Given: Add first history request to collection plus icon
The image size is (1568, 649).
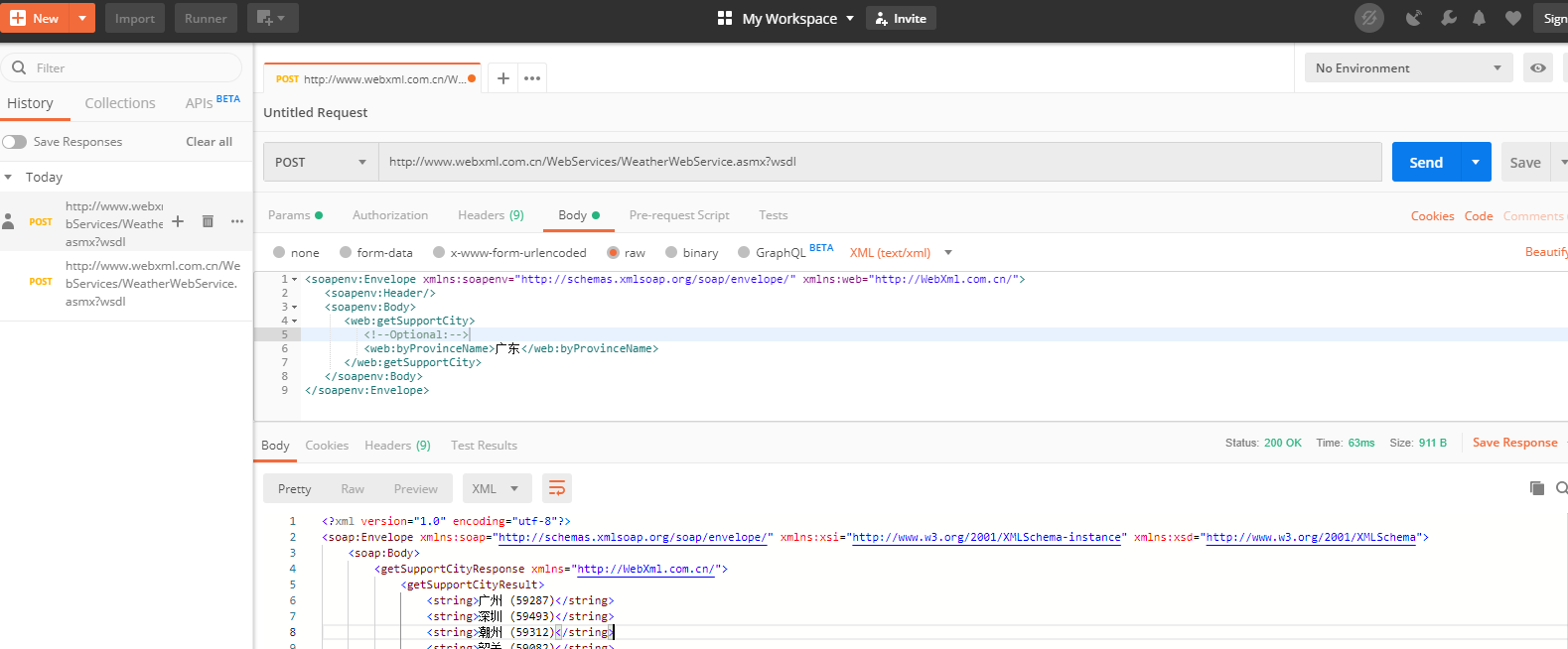Looking at the screenshot, I should [x=178, y=221].
